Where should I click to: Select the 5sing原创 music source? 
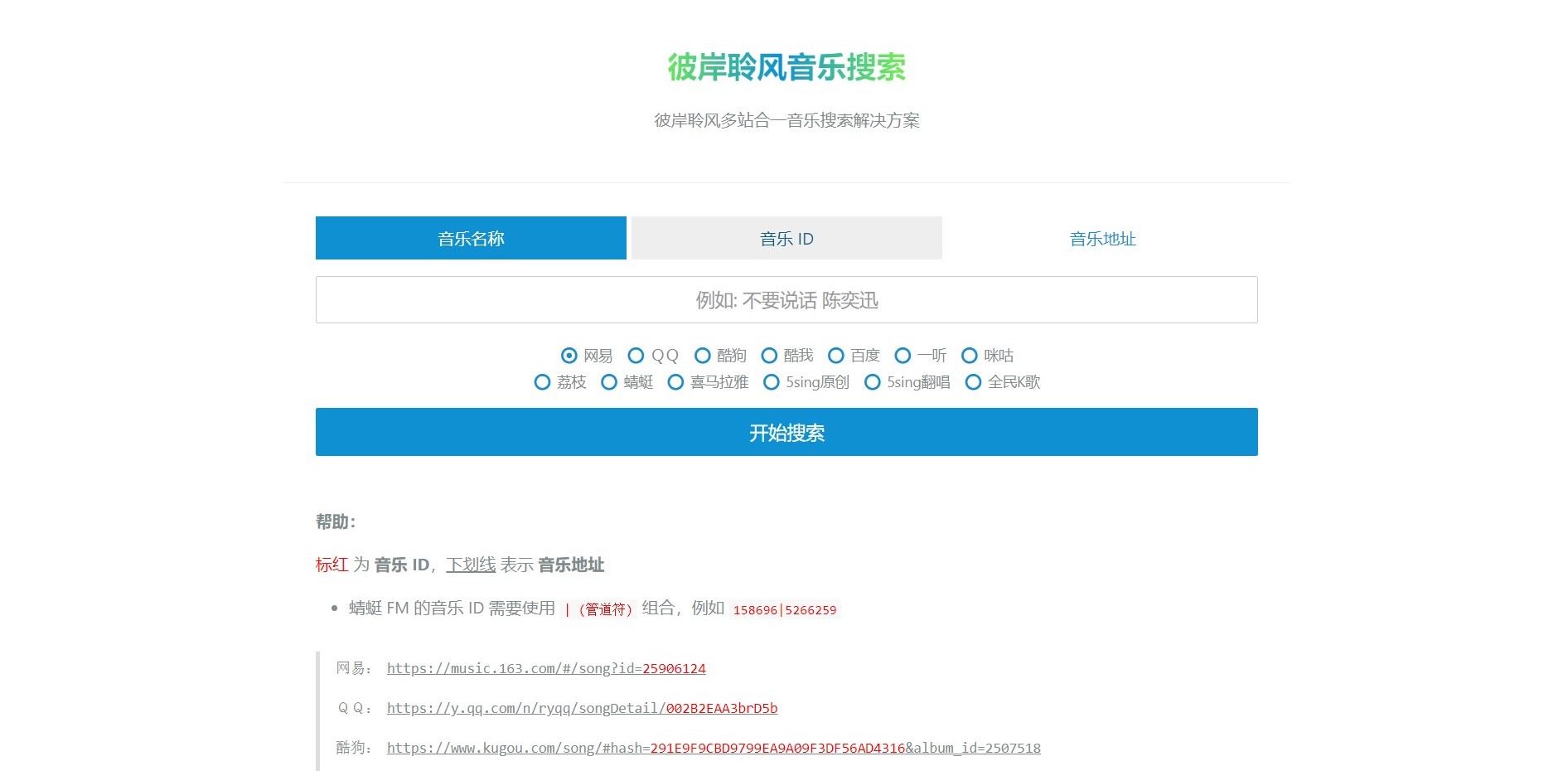click(x=772, y=382)
